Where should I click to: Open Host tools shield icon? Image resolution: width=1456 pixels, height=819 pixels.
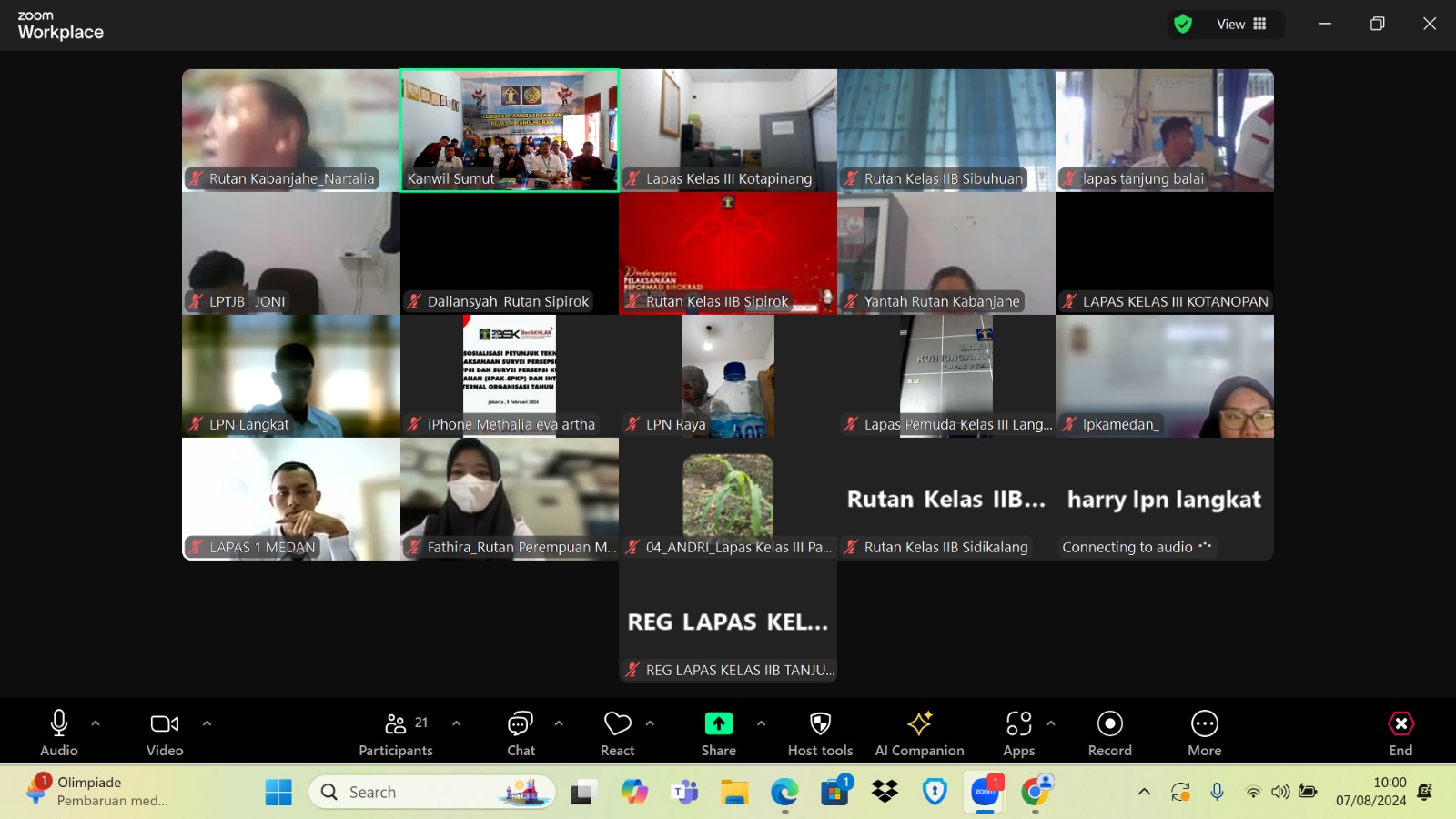point(820,723)
